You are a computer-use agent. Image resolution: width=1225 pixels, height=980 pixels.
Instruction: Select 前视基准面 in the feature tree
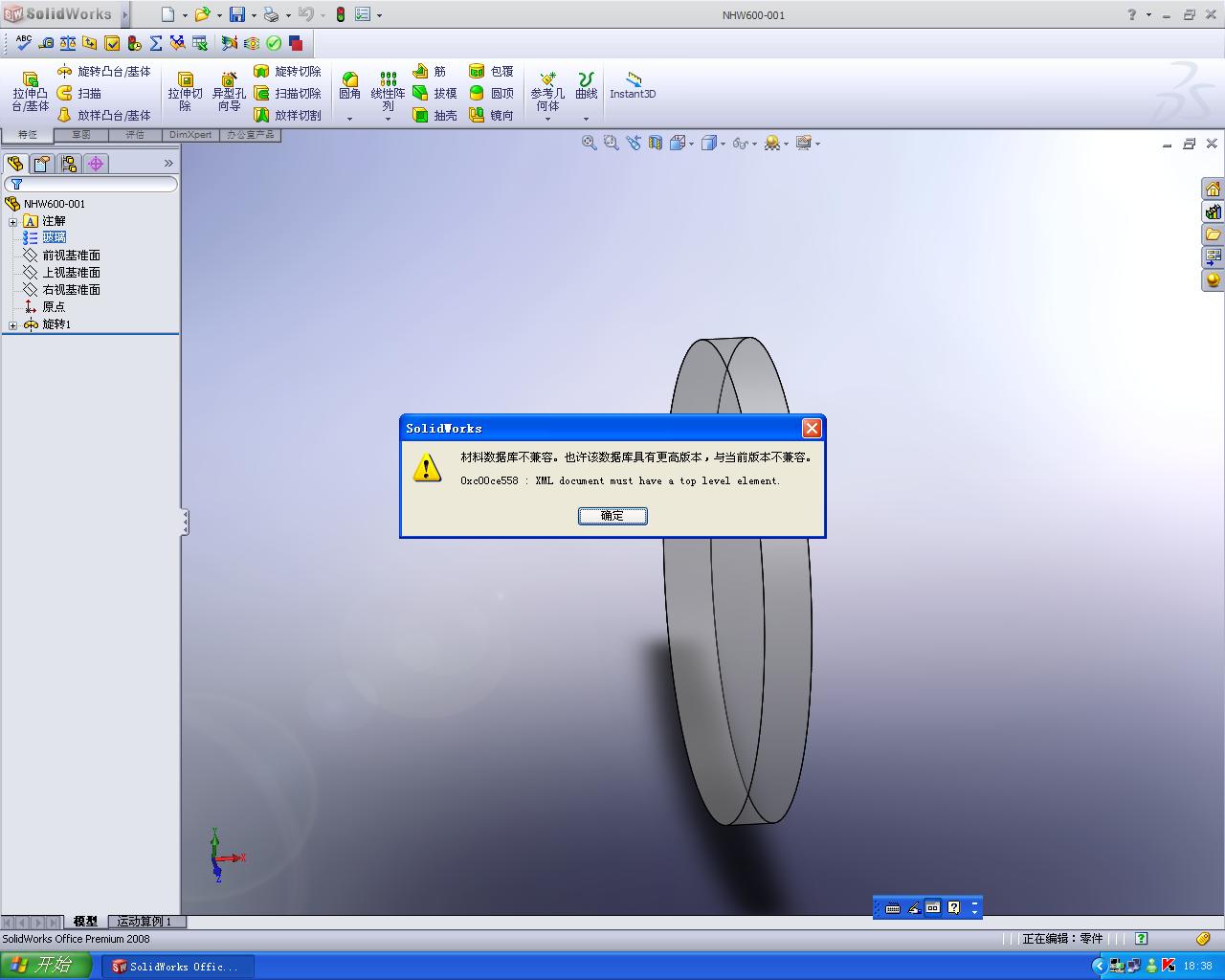click(x=71, y=256)
